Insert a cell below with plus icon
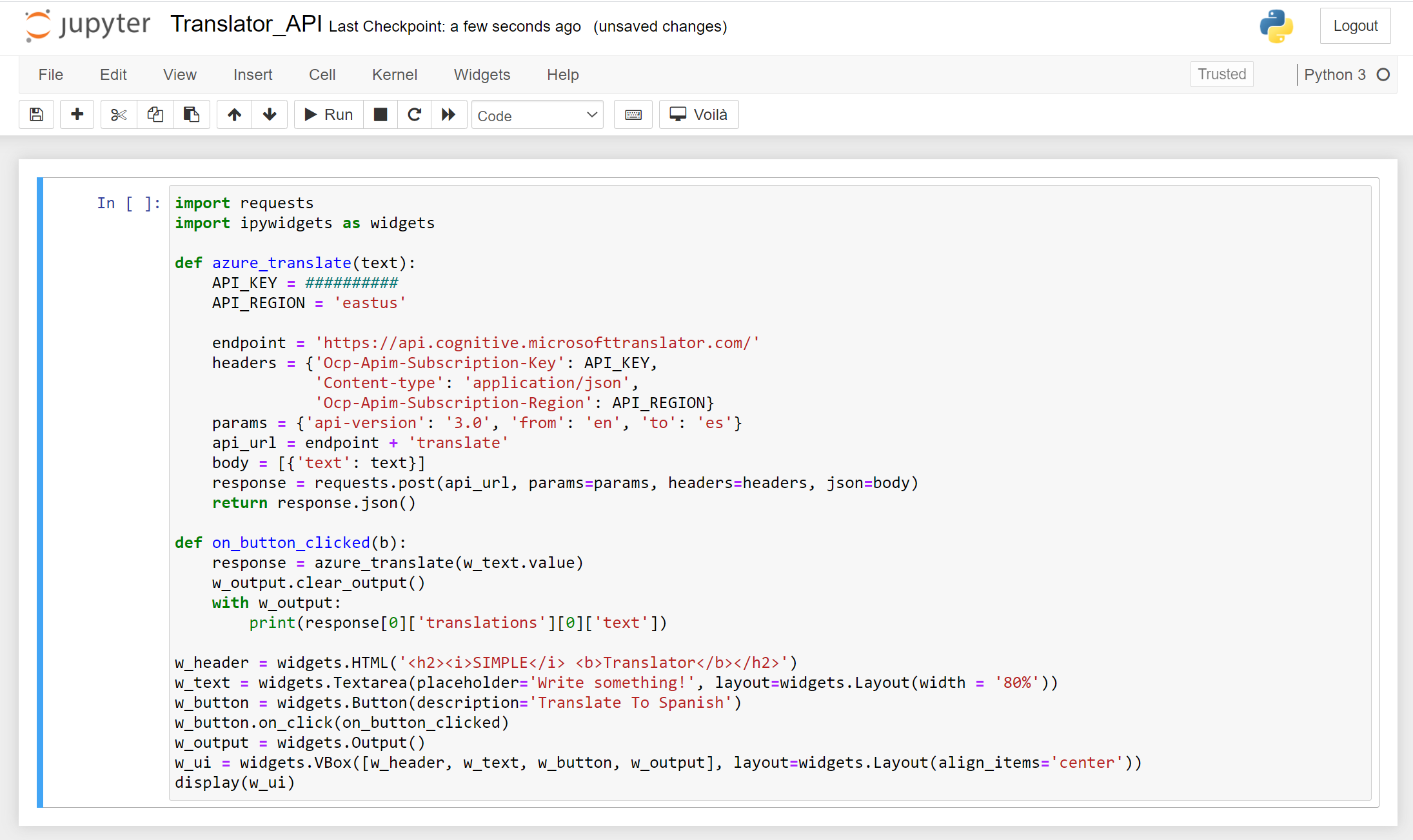Viewport: 1413px width, 840px height. coord(77,115)
